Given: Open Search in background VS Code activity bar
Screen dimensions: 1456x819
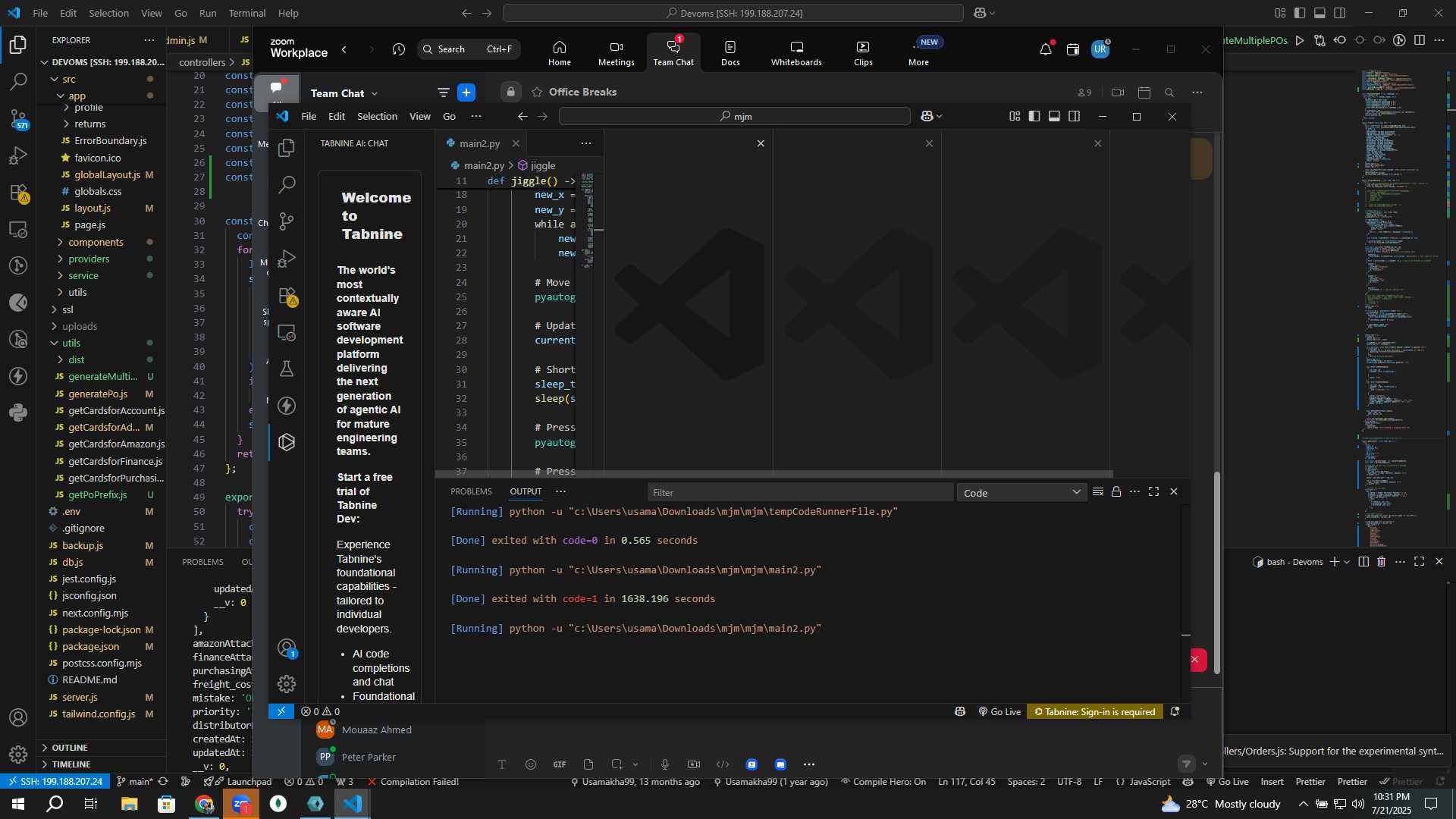Looking at the screenshot, I should (18, 81).
